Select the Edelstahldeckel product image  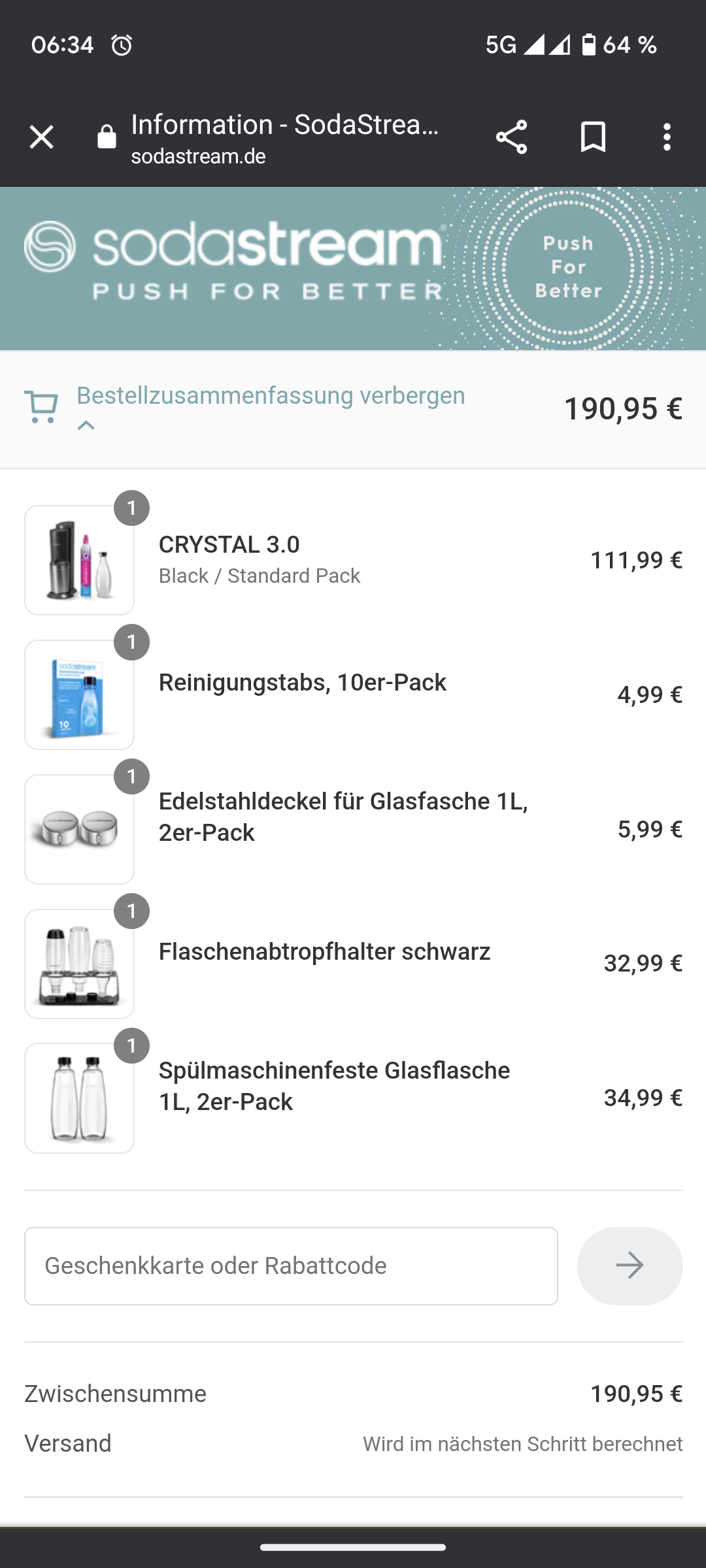pyautogui.click(x=79, y=829)
